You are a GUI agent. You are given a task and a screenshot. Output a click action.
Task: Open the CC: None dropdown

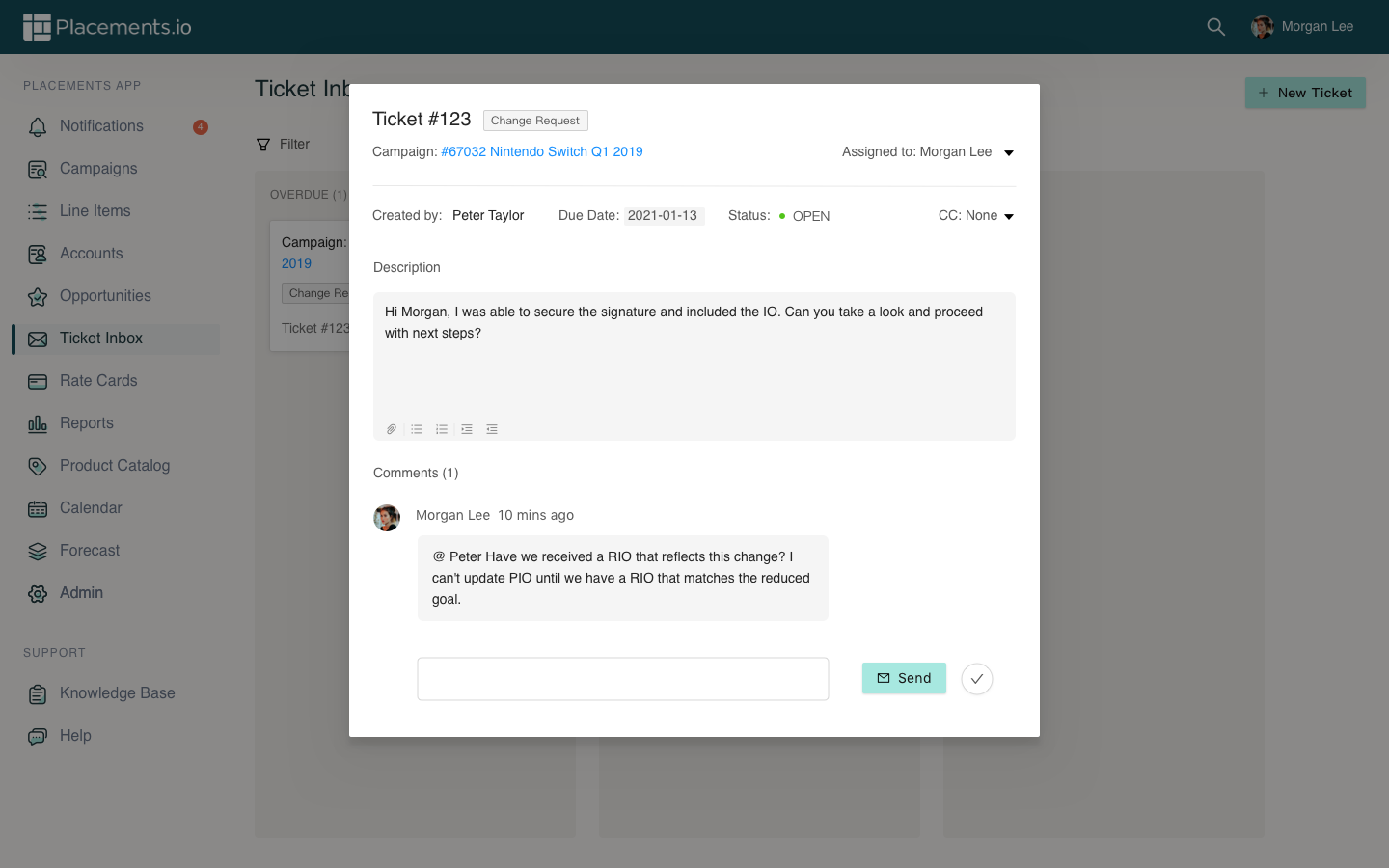tap(1008, 216)
